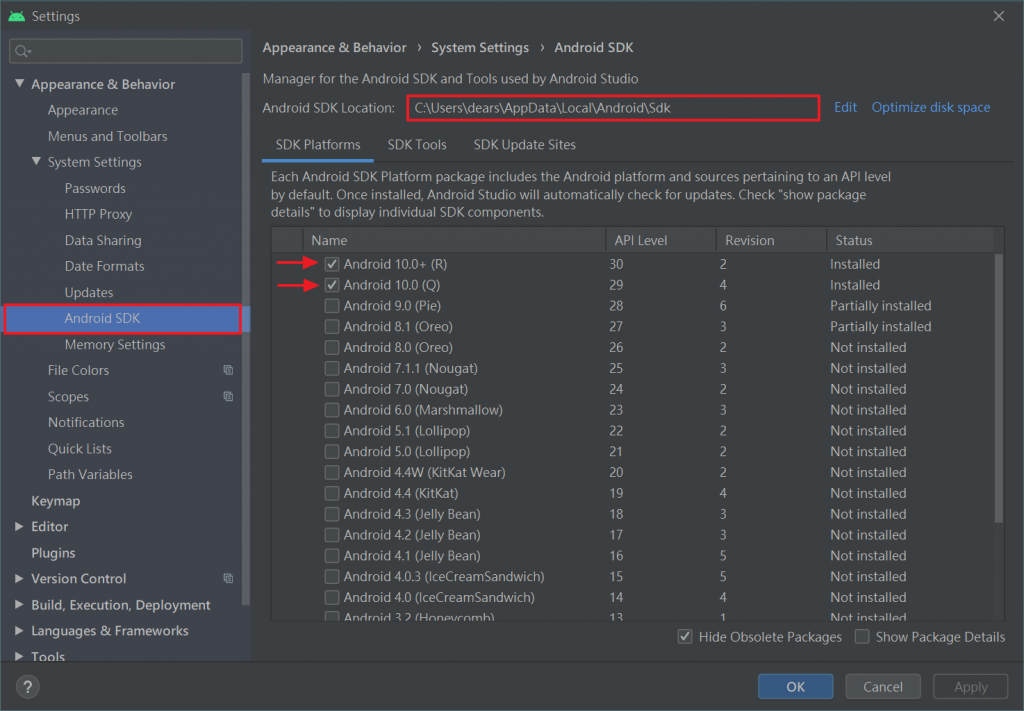Viewport: 1024px width, 711px height.
Task: Select Android 4.3 (Jelly Bean) row name
Action: point(412,514)
